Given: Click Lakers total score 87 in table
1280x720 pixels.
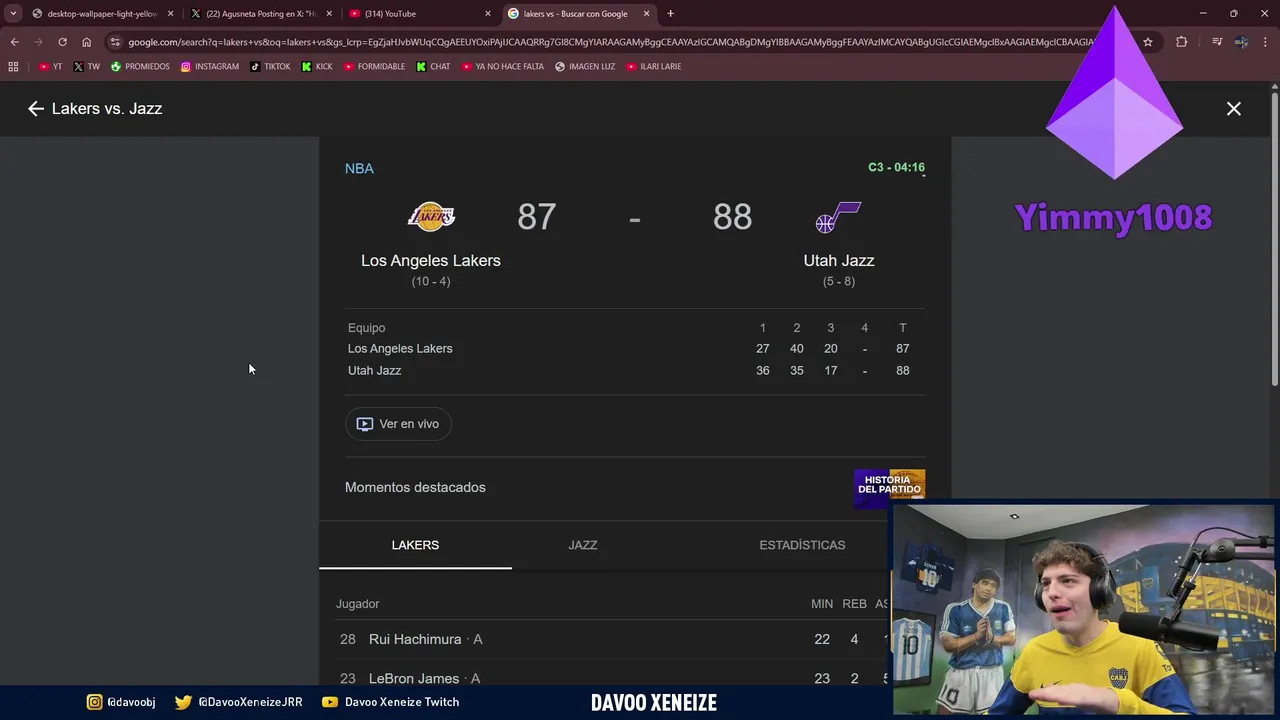Looking at the screenshot, I should (903, 349).
